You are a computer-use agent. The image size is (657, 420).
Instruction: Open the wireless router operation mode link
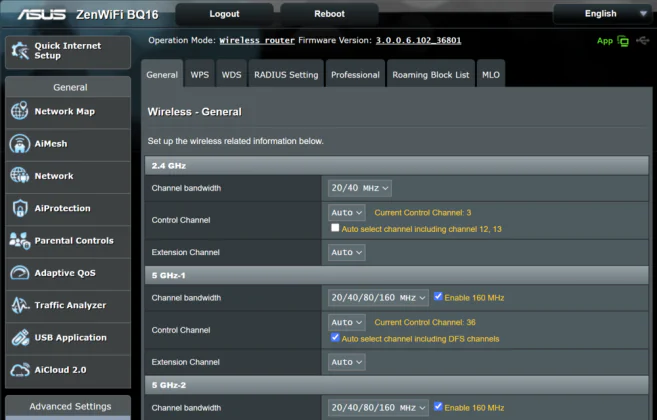tap(257, 41)
